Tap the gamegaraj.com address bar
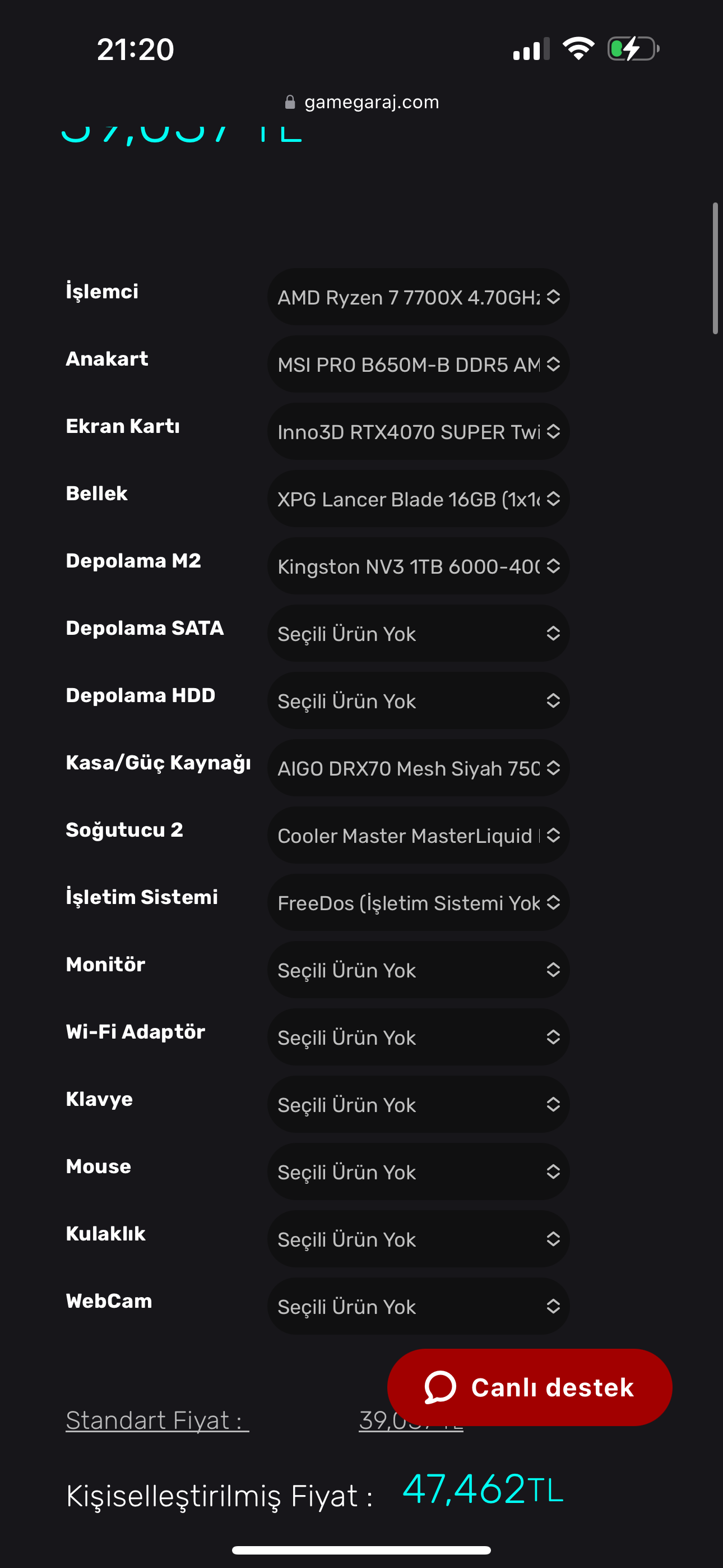Viewport: 723px width, 1568px height. coord(371,102)
